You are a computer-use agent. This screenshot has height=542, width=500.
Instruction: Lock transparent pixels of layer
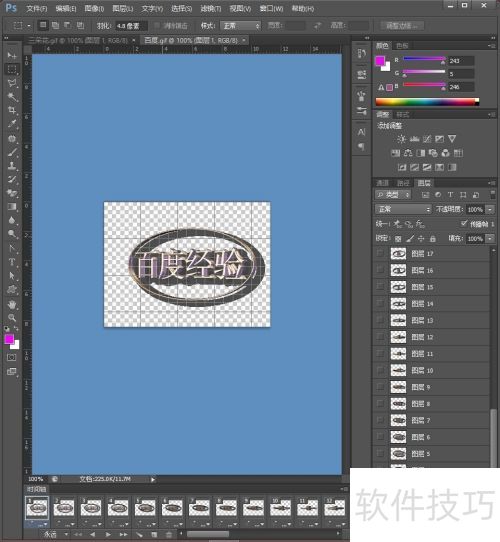(x=398, y=239)
